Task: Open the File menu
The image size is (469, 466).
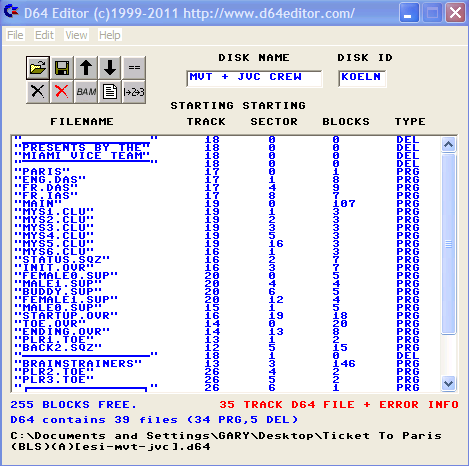Action: click(x=15, y=35)
